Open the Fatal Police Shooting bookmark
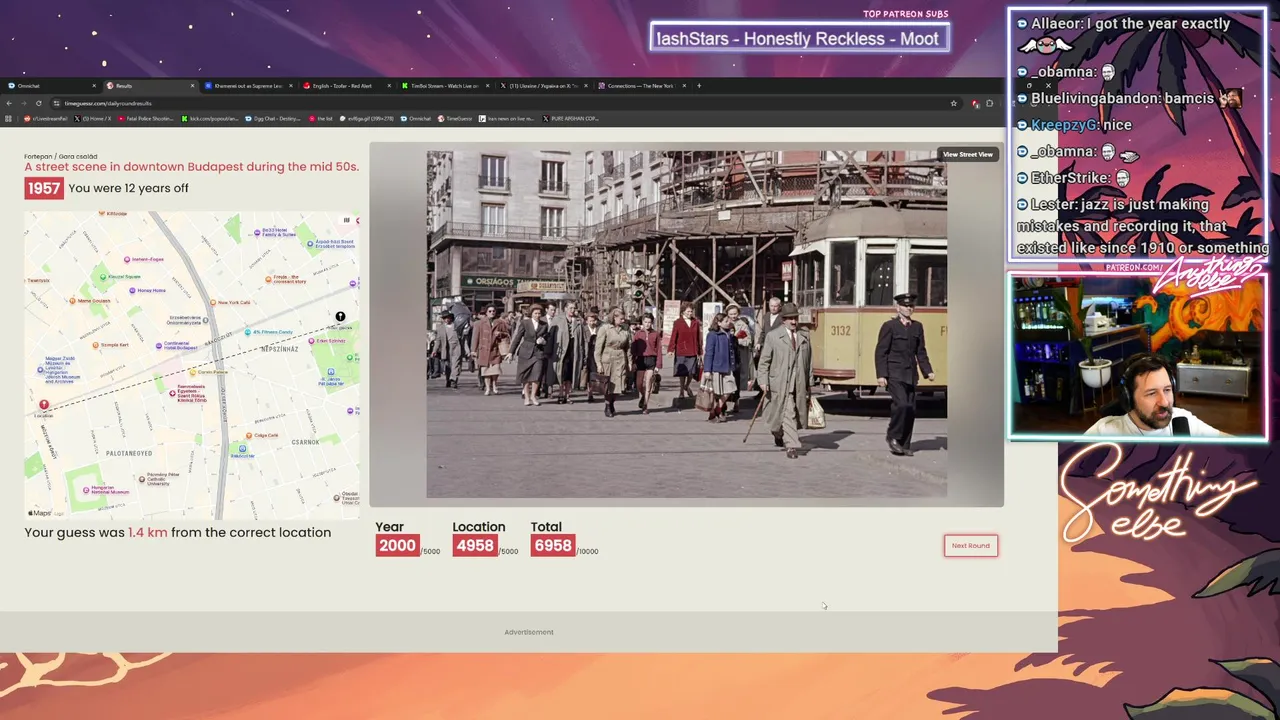This screenshot has width=1280, height=720. [x=146, y=118]
